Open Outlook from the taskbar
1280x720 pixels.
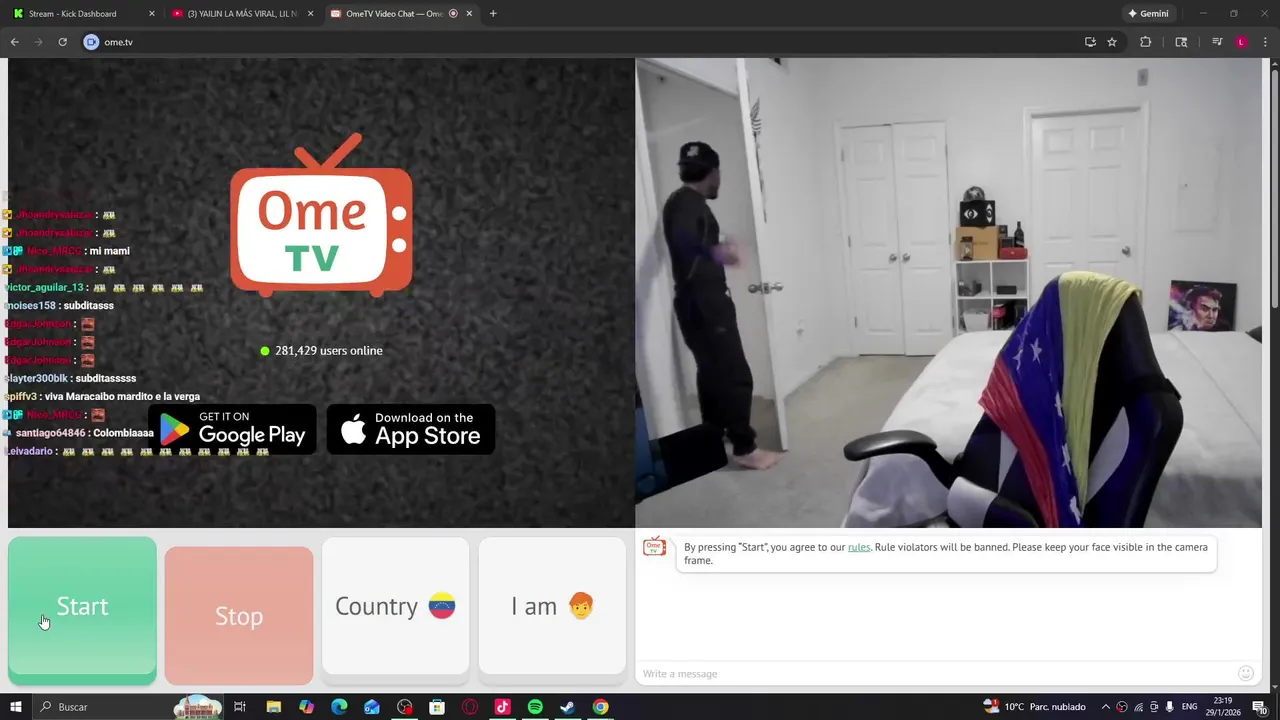click(x=372, y=707)
